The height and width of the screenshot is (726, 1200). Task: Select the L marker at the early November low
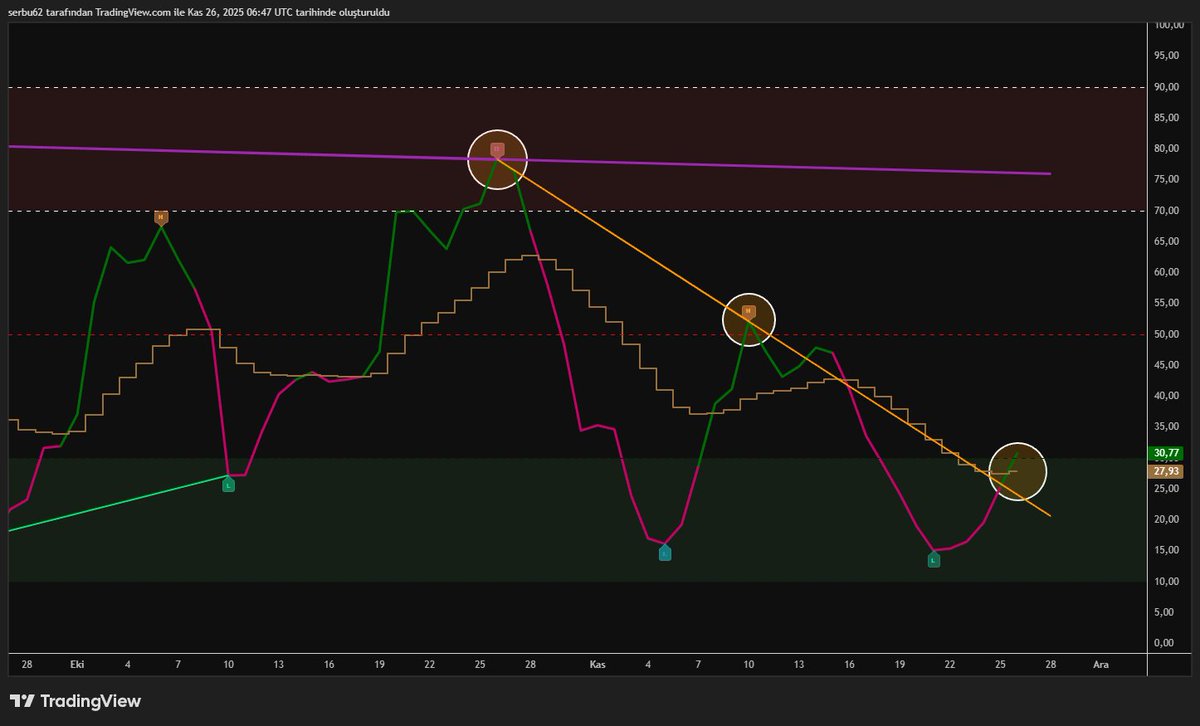pos(664,553)
